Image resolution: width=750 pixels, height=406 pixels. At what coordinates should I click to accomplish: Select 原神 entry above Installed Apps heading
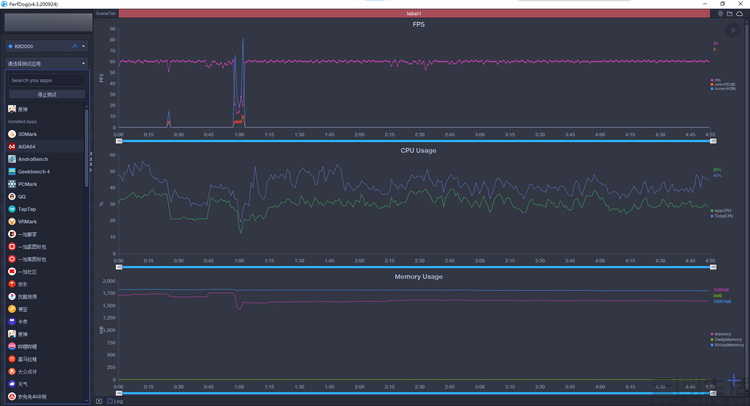click(x=45, y=109)
